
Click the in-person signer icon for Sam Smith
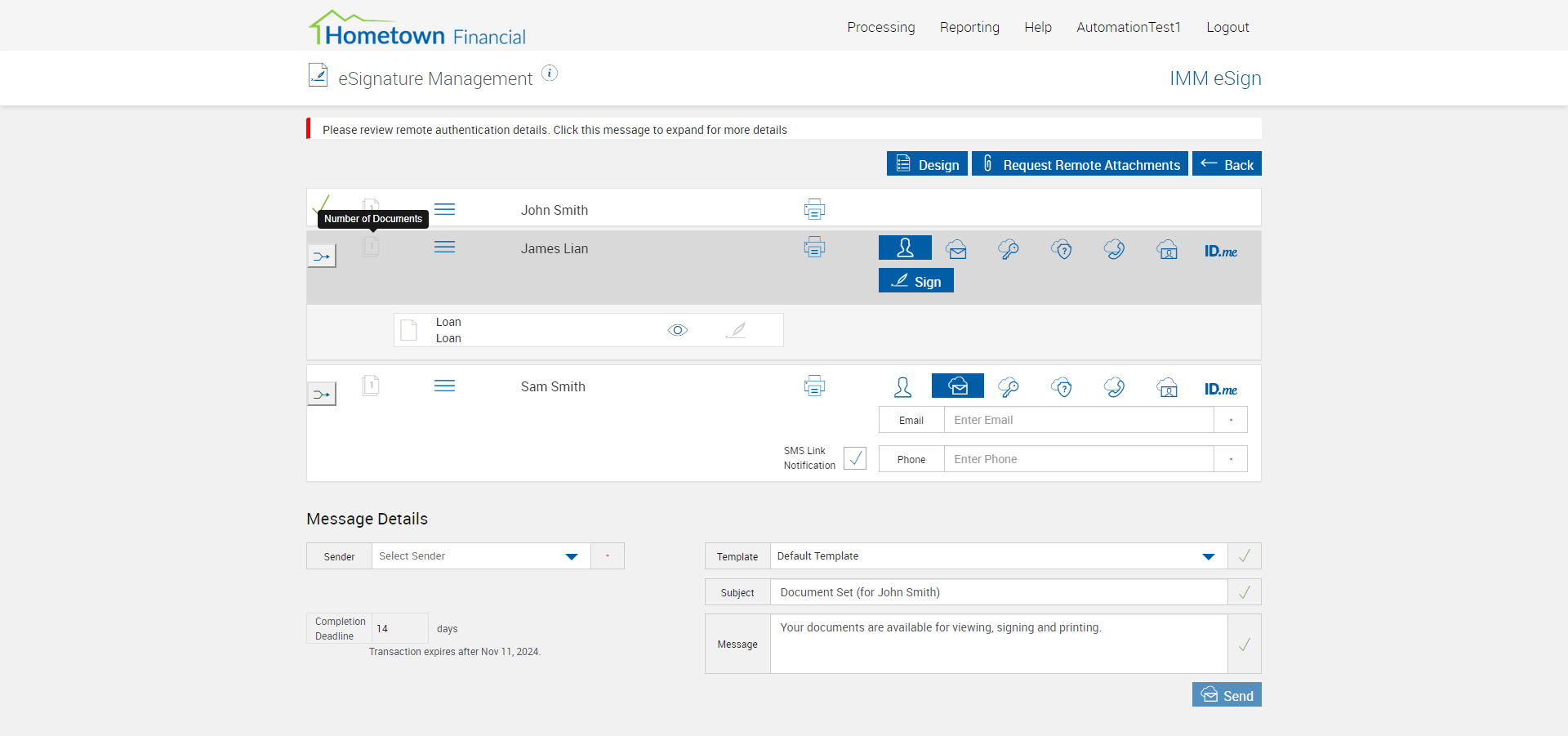902,387
